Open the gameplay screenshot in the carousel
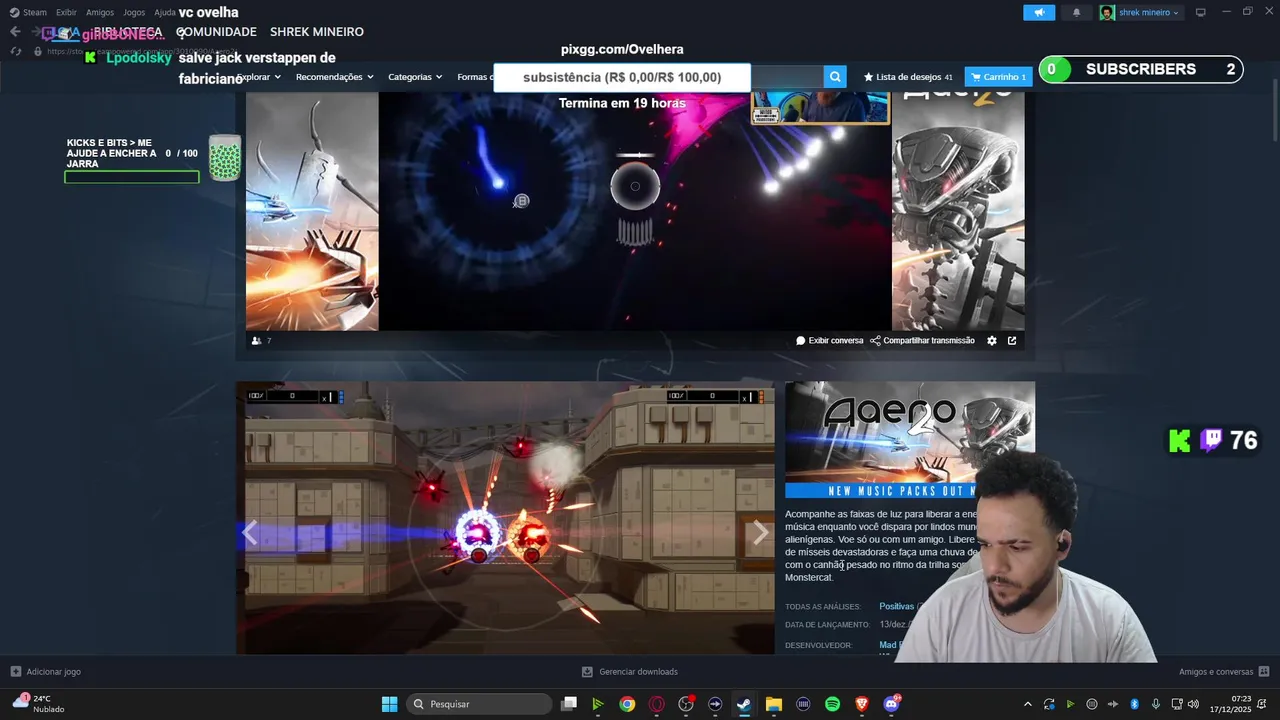 [505, 518]
